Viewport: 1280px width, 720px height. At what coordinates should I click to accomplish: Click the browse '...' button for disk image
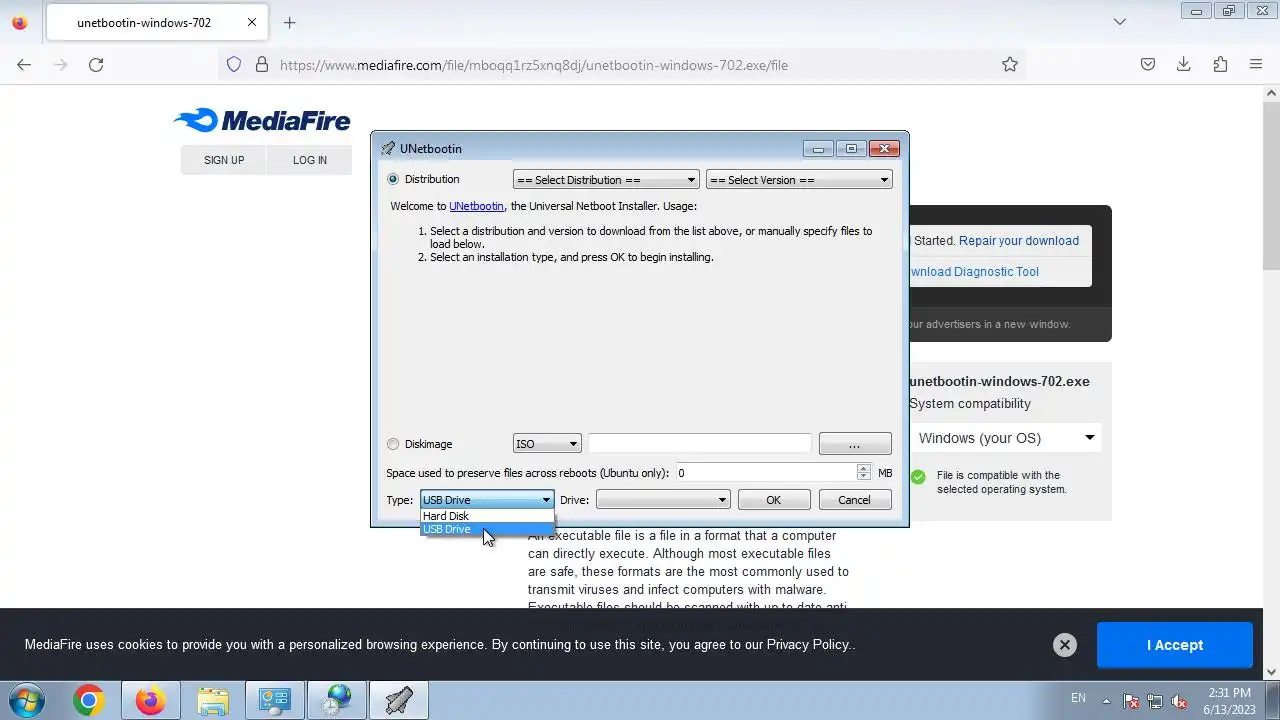[x=855, y=444]
